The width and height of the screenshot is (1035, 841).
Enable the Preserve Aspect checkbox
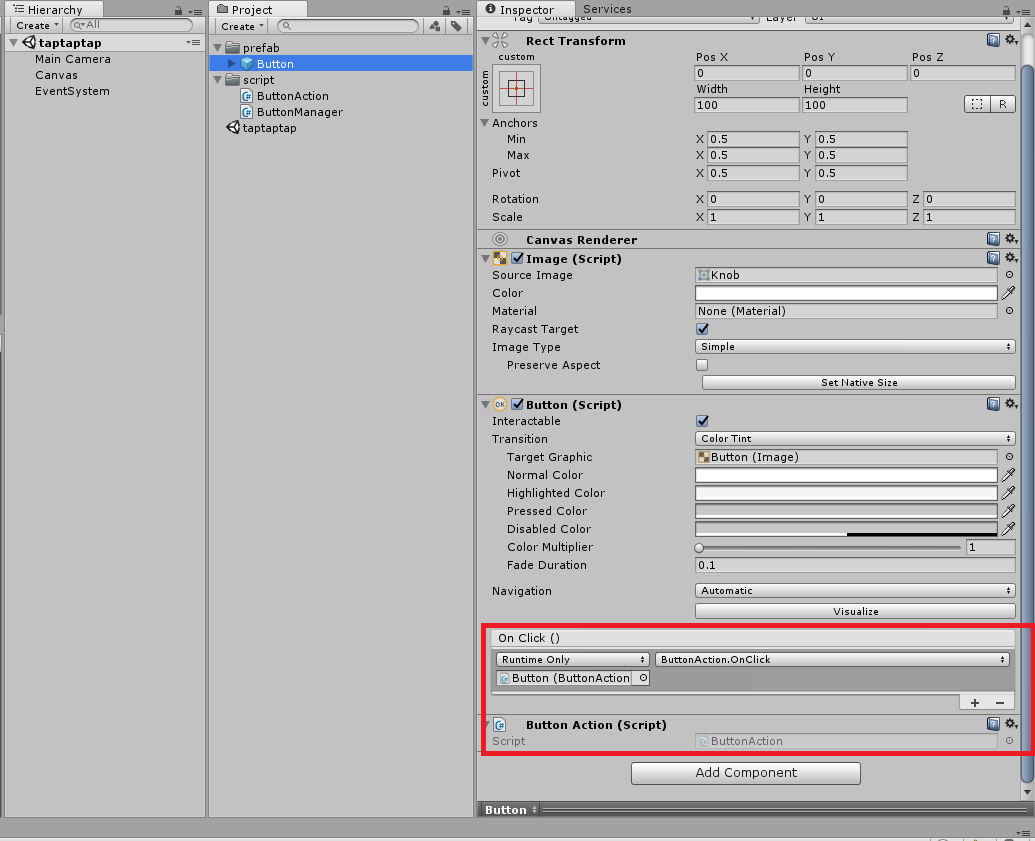pyautogui.click(x=702, y=365)
